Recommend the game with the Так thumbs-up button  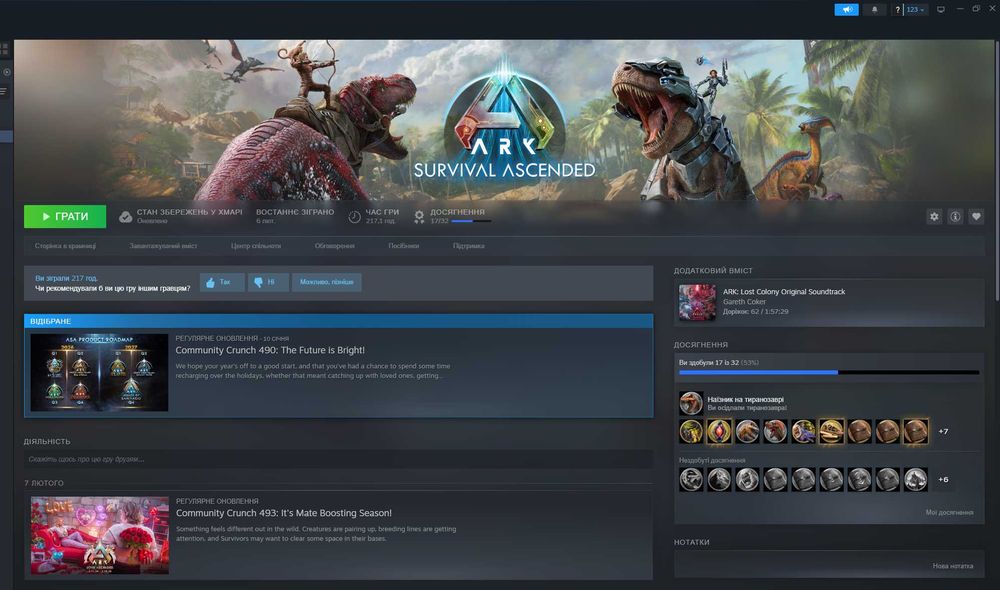[x=222, y=282]
